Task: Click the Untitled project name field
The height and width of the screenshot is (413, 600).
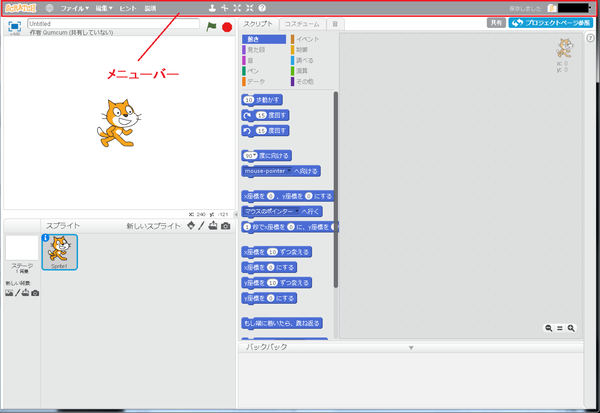Action: [x=113, y=24]
